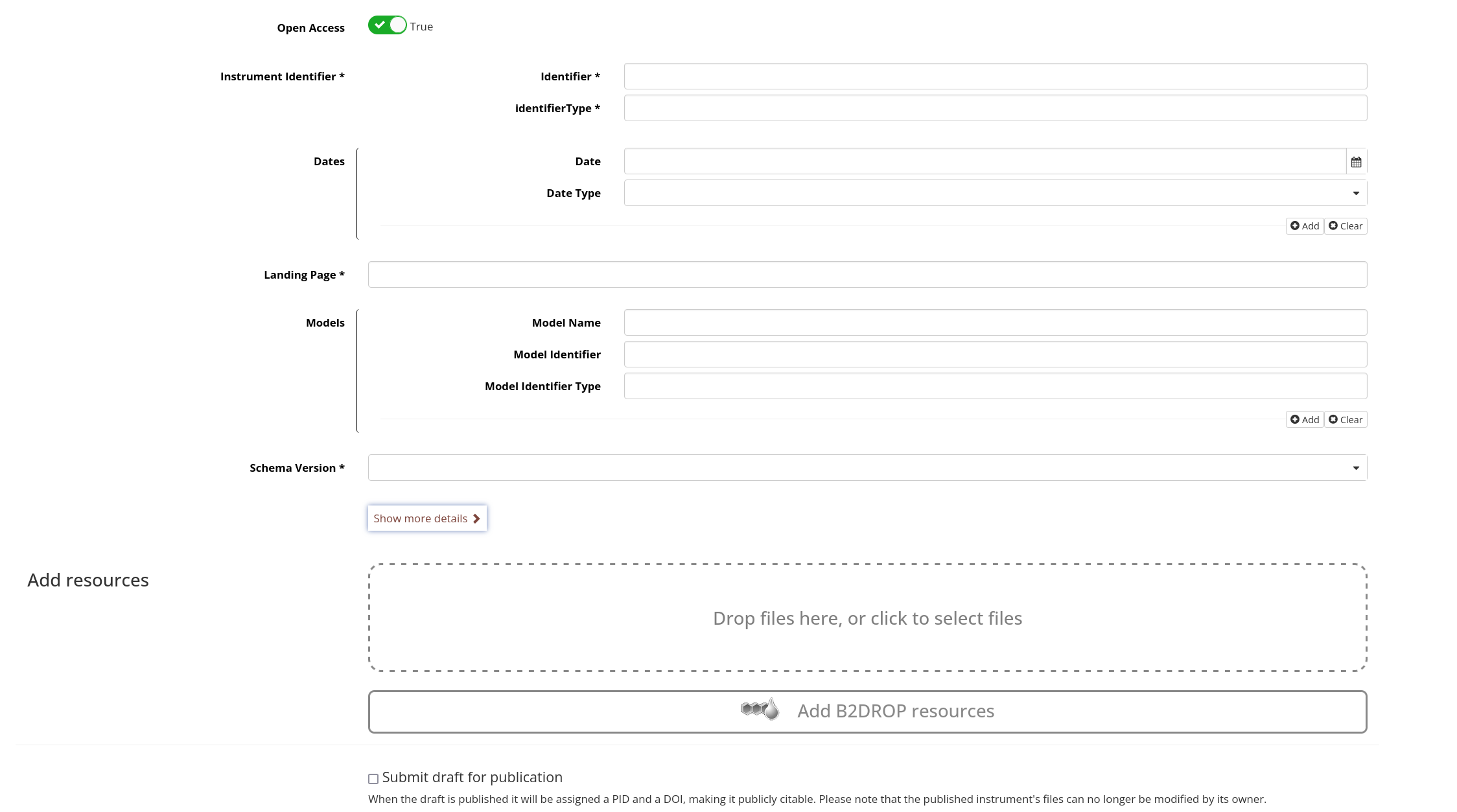This screenshot has height=812, width=1457.
Task: Clear the Models section entry
Action: (1346, 419)
